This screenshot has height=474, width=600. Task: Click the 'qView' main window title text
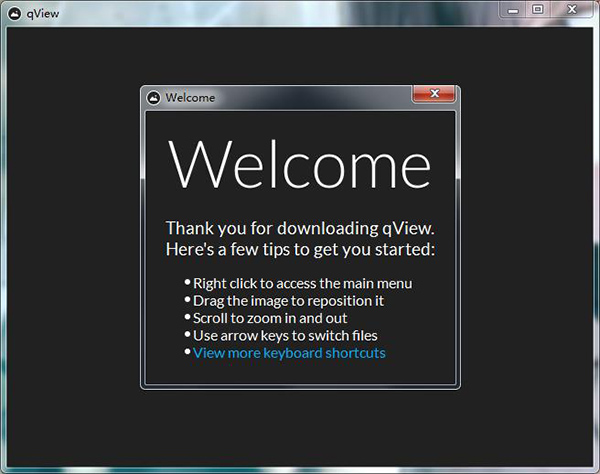(x=43, y=14)
